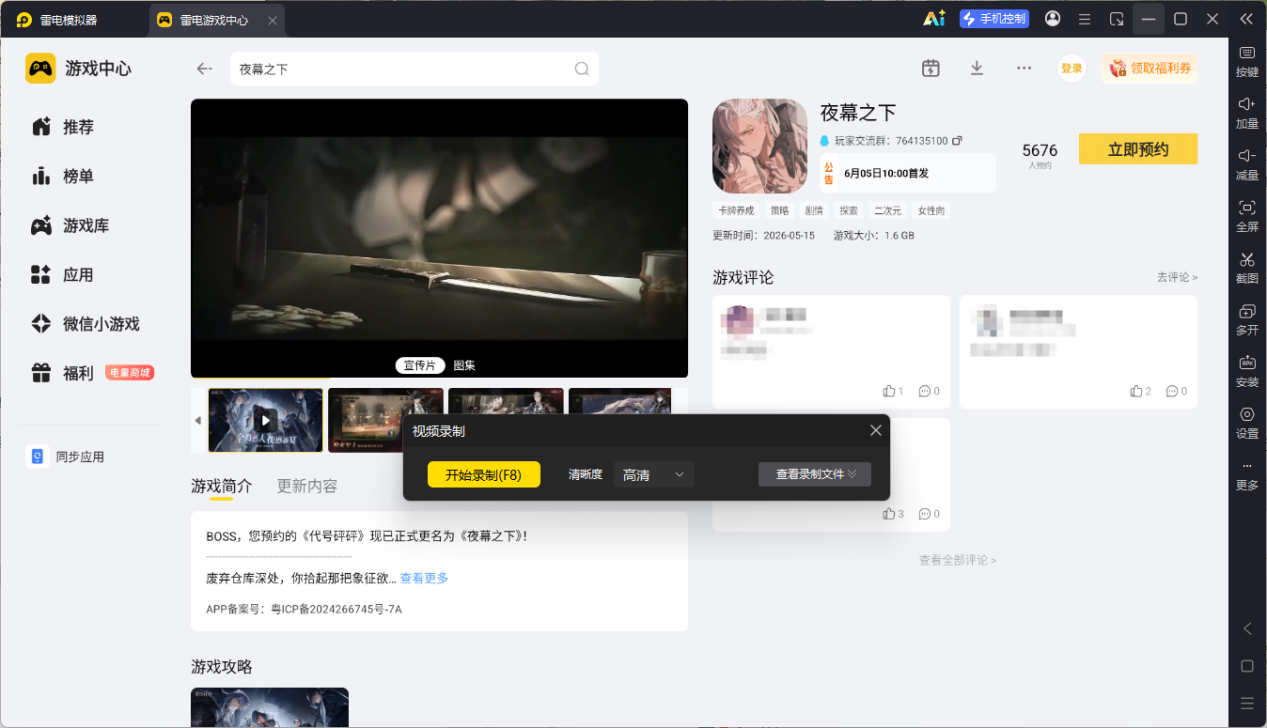1267x728 pixels.
Task: Take screenshot with 截图 scissors icon
Action: 1247,267
